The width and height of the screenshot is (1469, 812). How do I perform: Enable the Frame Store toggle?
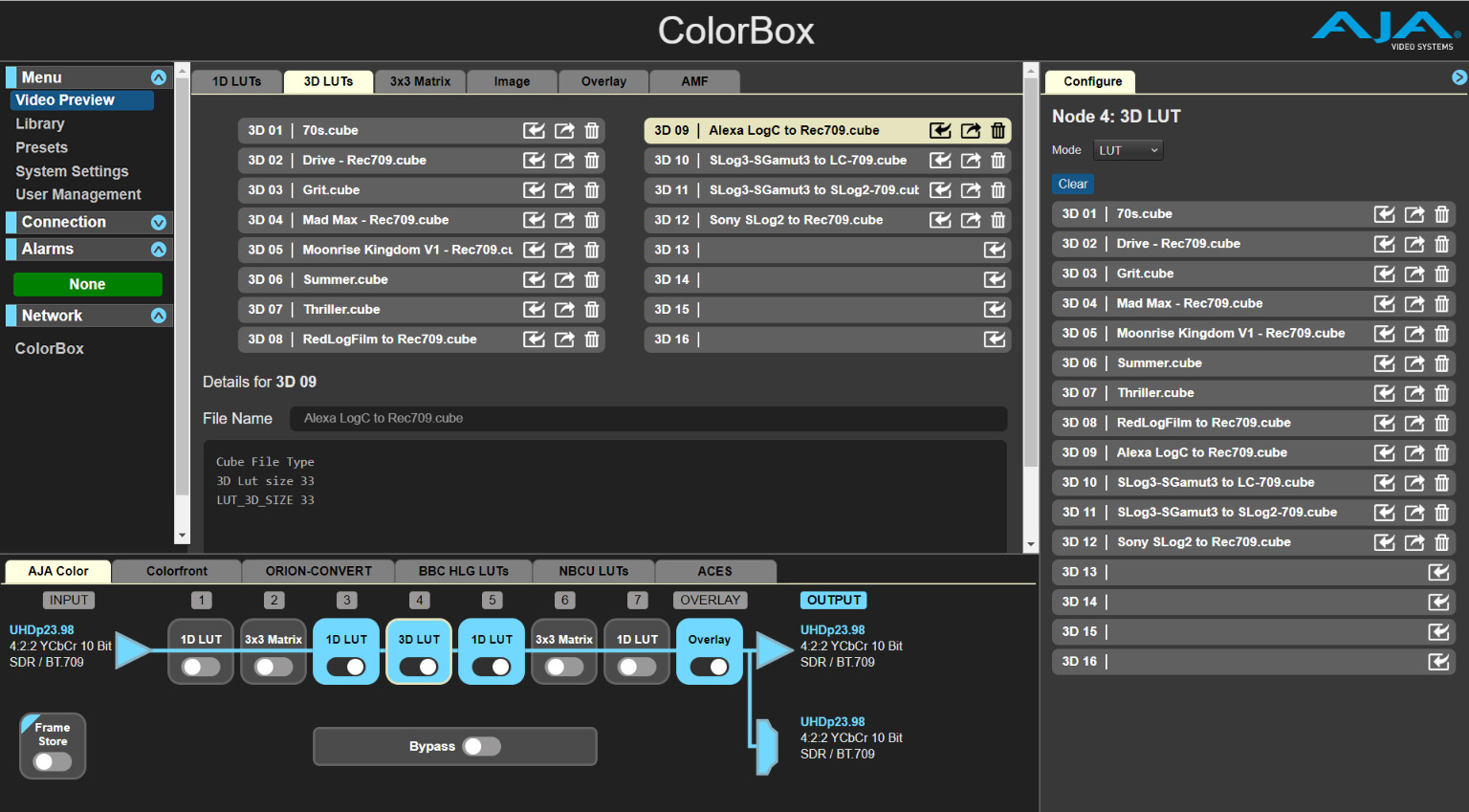coord(53,761)
